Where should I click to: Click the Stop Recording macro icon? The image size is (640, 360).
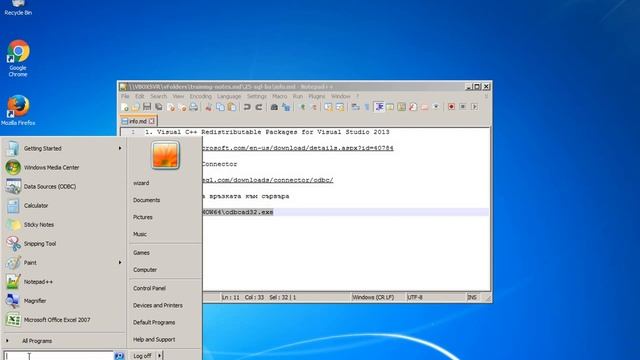click(462, 107)
